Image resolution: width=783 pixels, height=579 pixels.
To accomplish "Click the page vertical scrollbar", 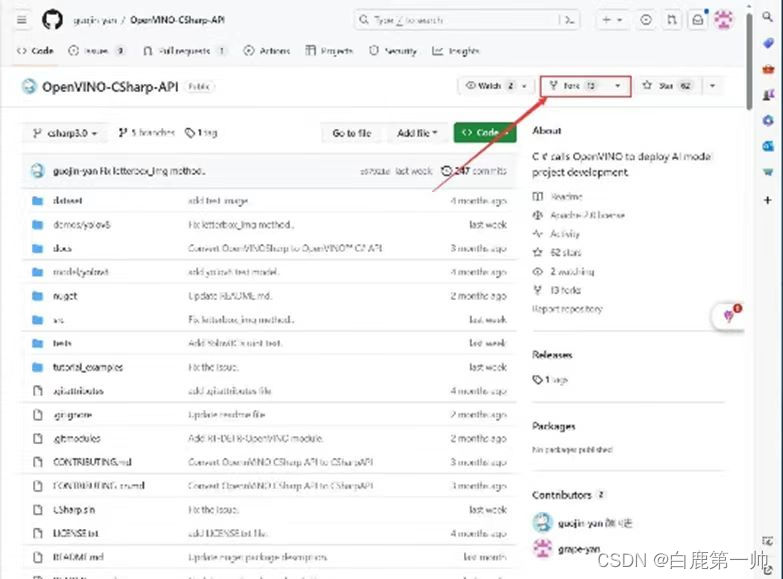I will pyautogui.click(x=749, y=60).
